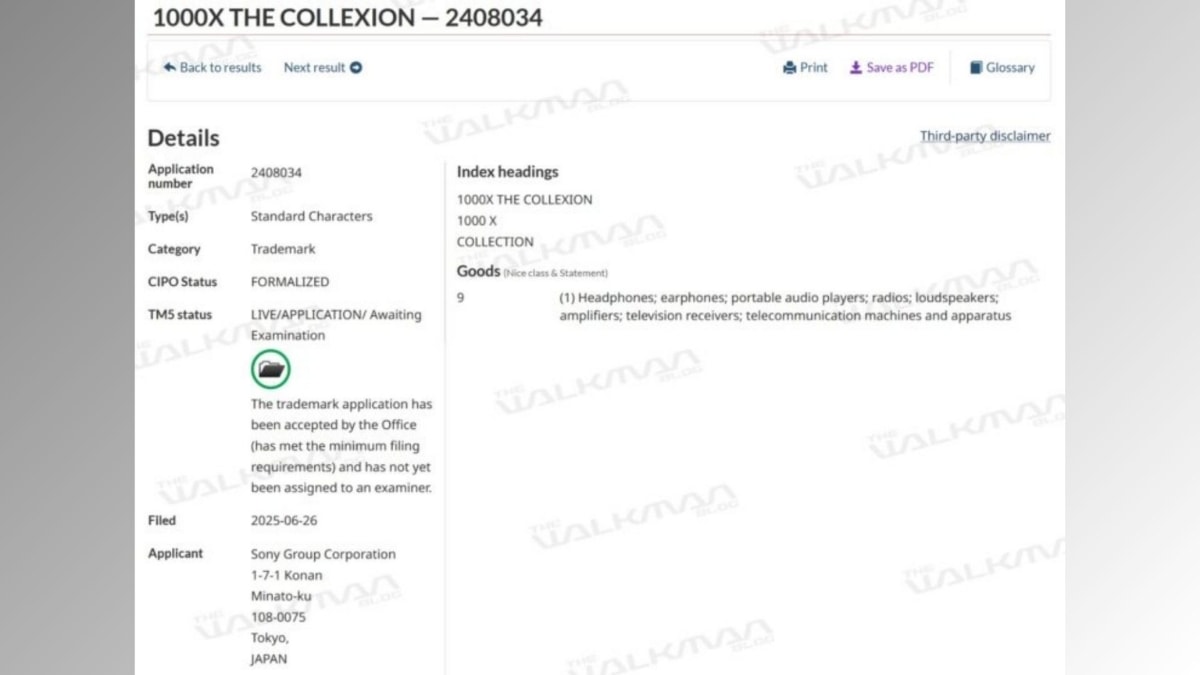Click the book icon beside Glossary

(x=976, y=68)
